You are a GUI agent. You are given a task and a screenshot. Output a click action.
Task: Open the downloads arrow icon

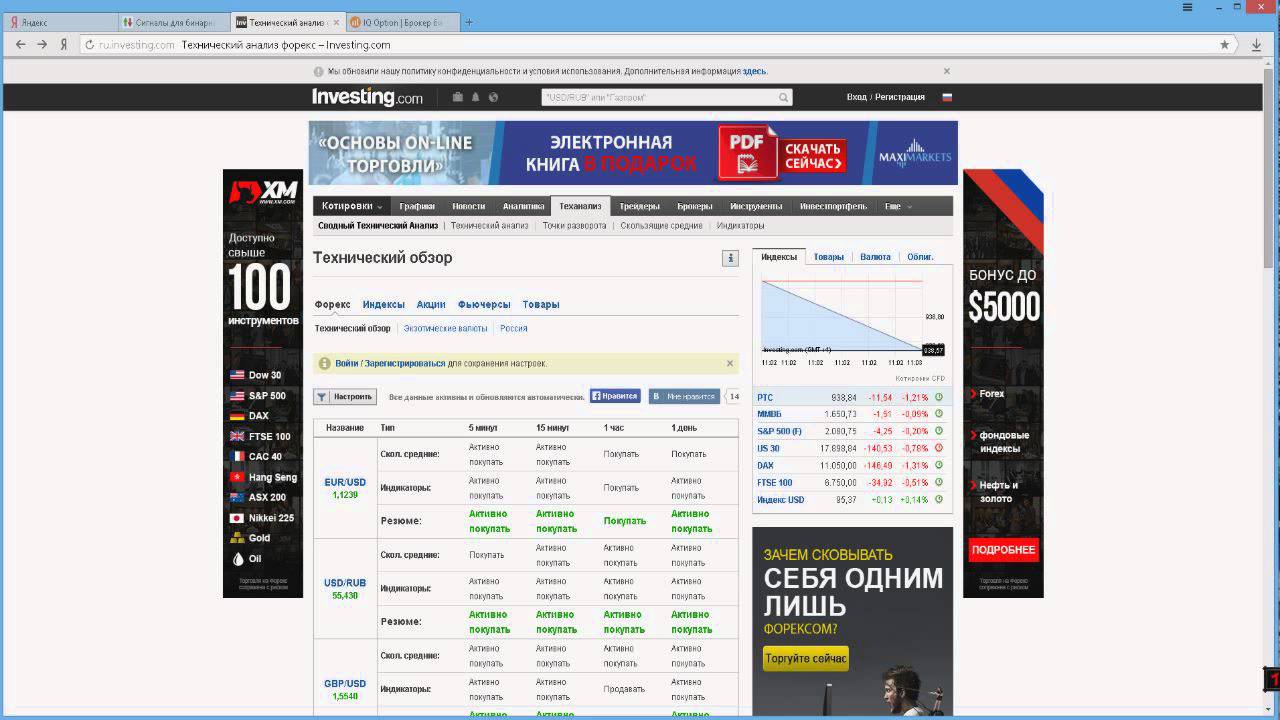[x=1256, y=45]
